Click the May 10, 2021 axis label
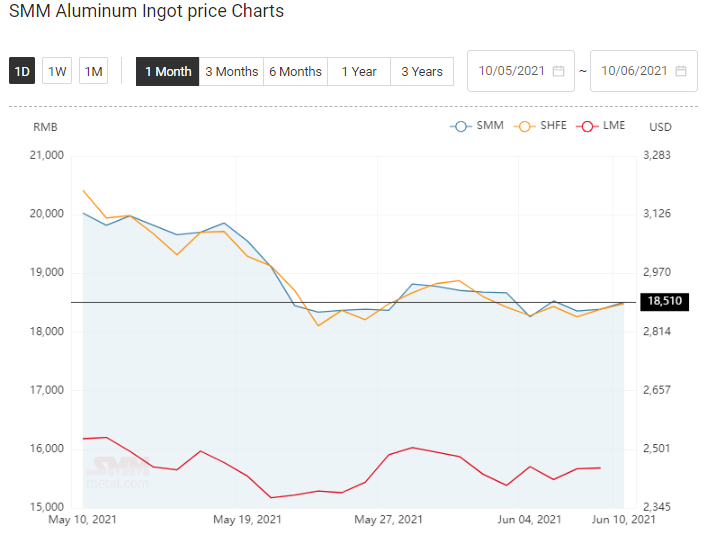The image size is (708, 534). (82, 520)
